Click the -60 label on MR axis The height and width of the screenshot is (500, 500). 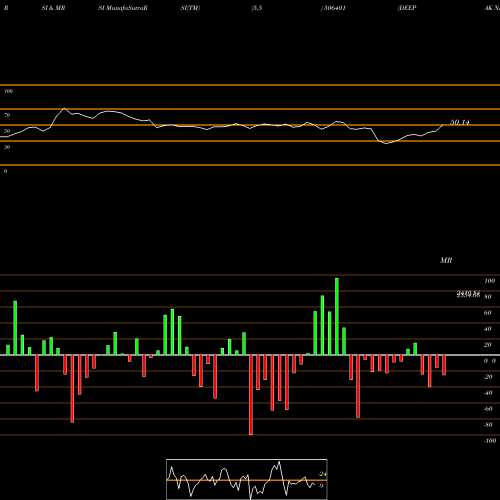488,409
